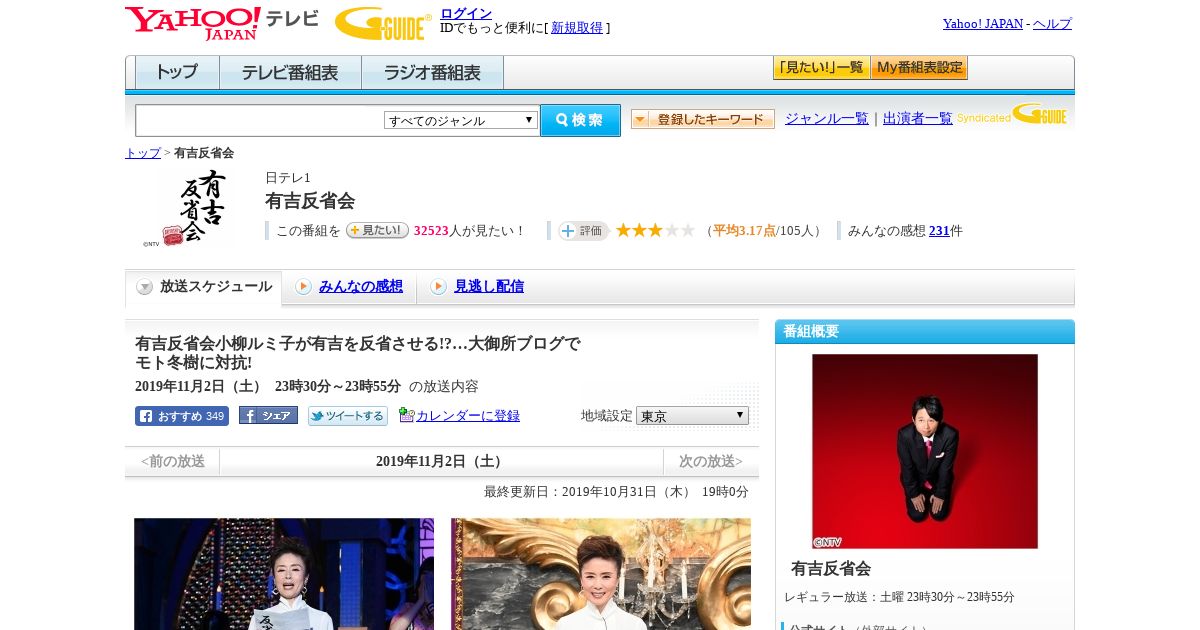This screenshot has height=630, width=1200.
Task: Click the 2019年11月2日（土） date bar text
Action: click(x=441, y=461)
